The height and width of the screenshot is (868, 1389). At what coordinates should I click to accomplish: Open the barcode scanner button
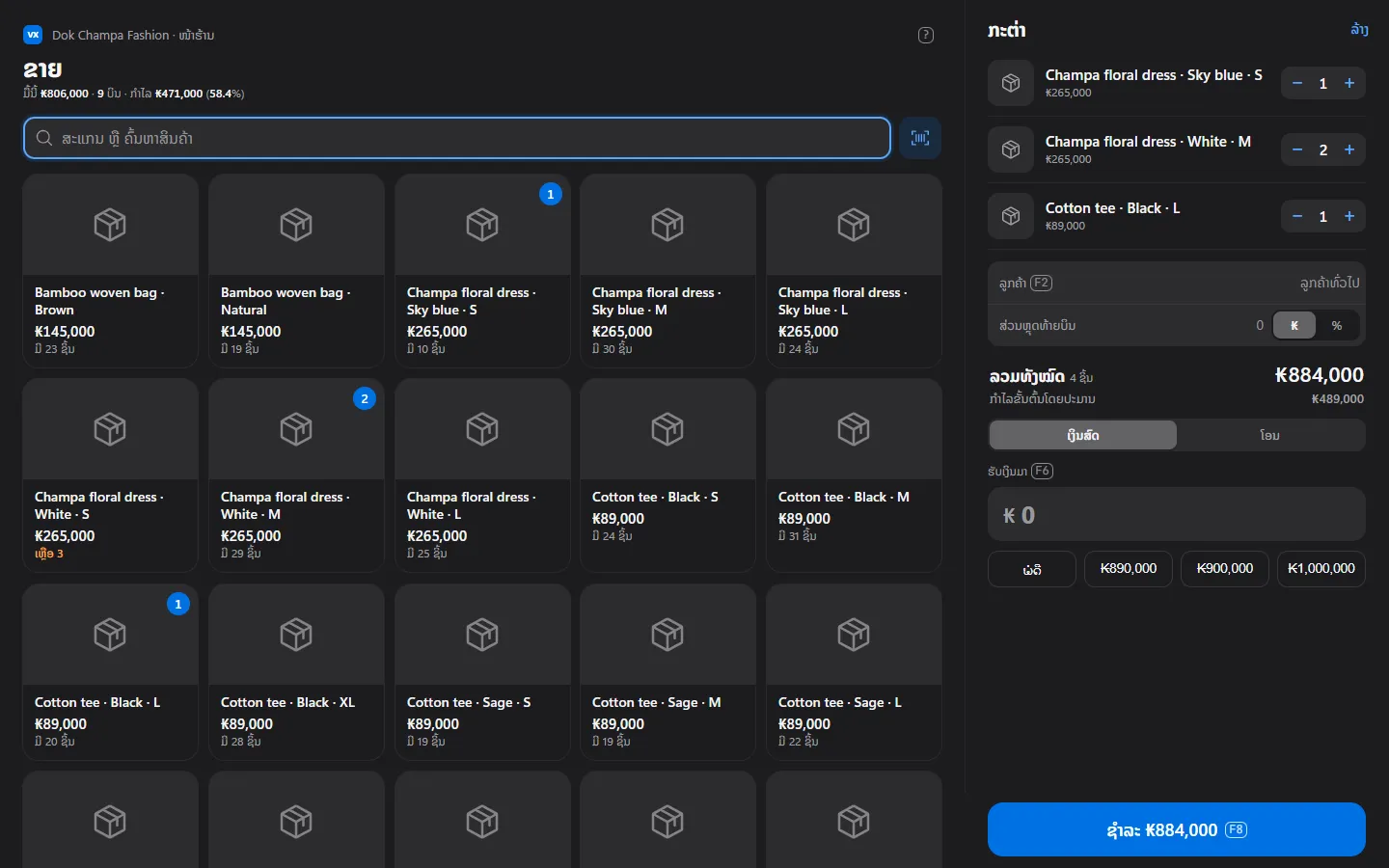920,138
